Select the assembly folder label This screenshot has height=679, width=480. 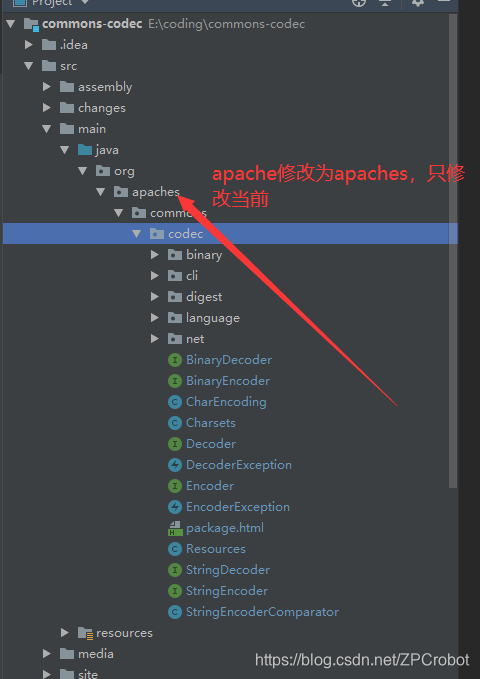[105, 87]
